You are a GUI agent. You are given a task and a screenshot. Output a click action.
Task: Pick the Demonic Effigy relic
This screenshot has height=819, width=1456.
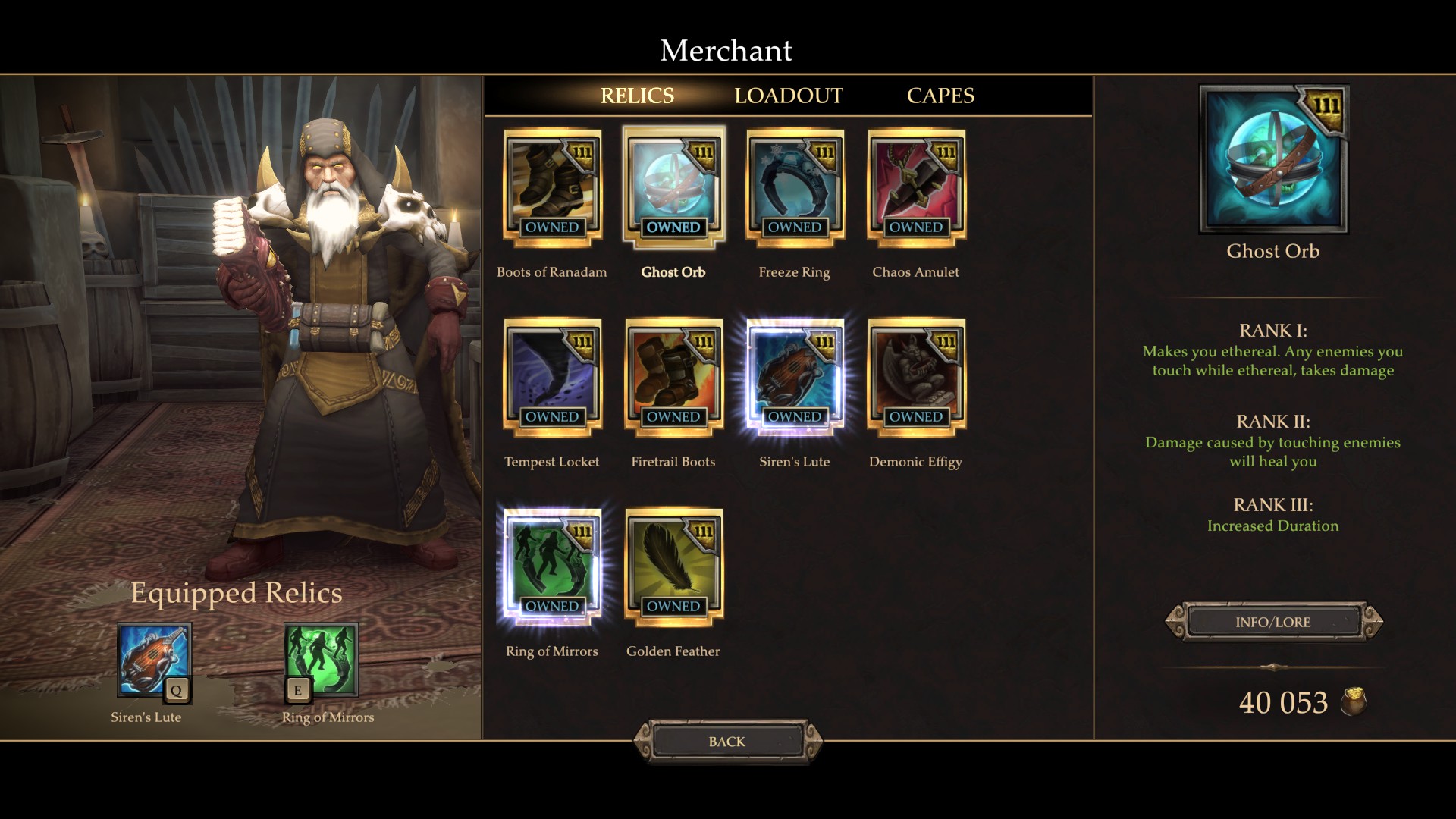(x=916, y=378)
